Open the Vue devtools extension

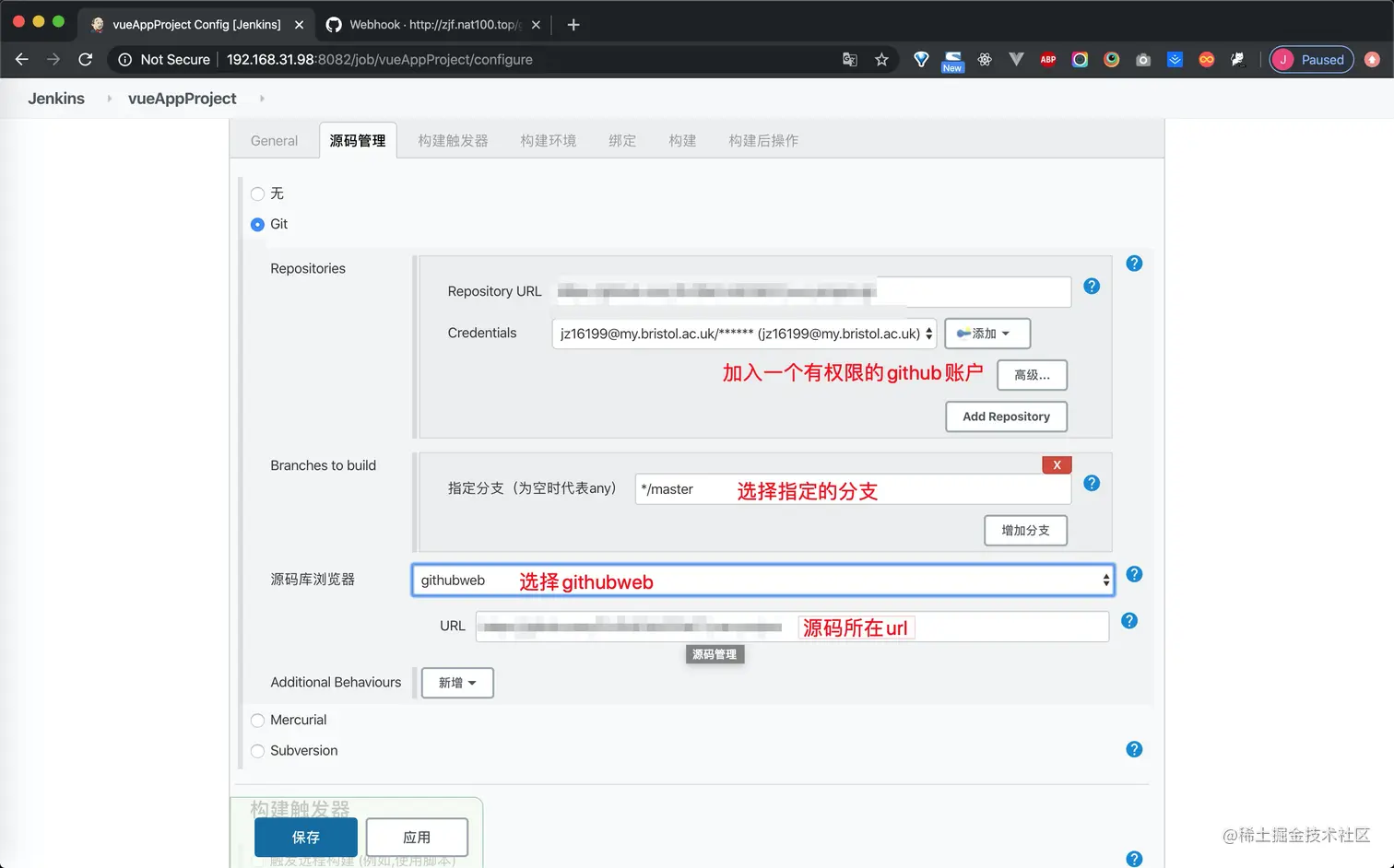[1016, 60]
